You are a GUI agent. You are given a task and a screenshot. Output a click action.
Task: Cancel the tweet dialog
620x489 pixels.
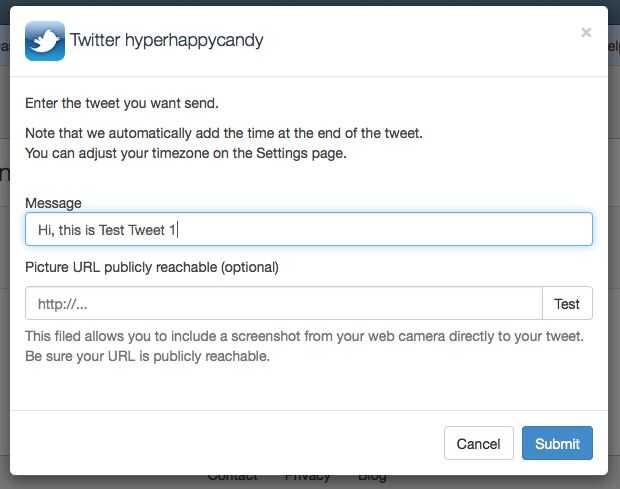478,443
